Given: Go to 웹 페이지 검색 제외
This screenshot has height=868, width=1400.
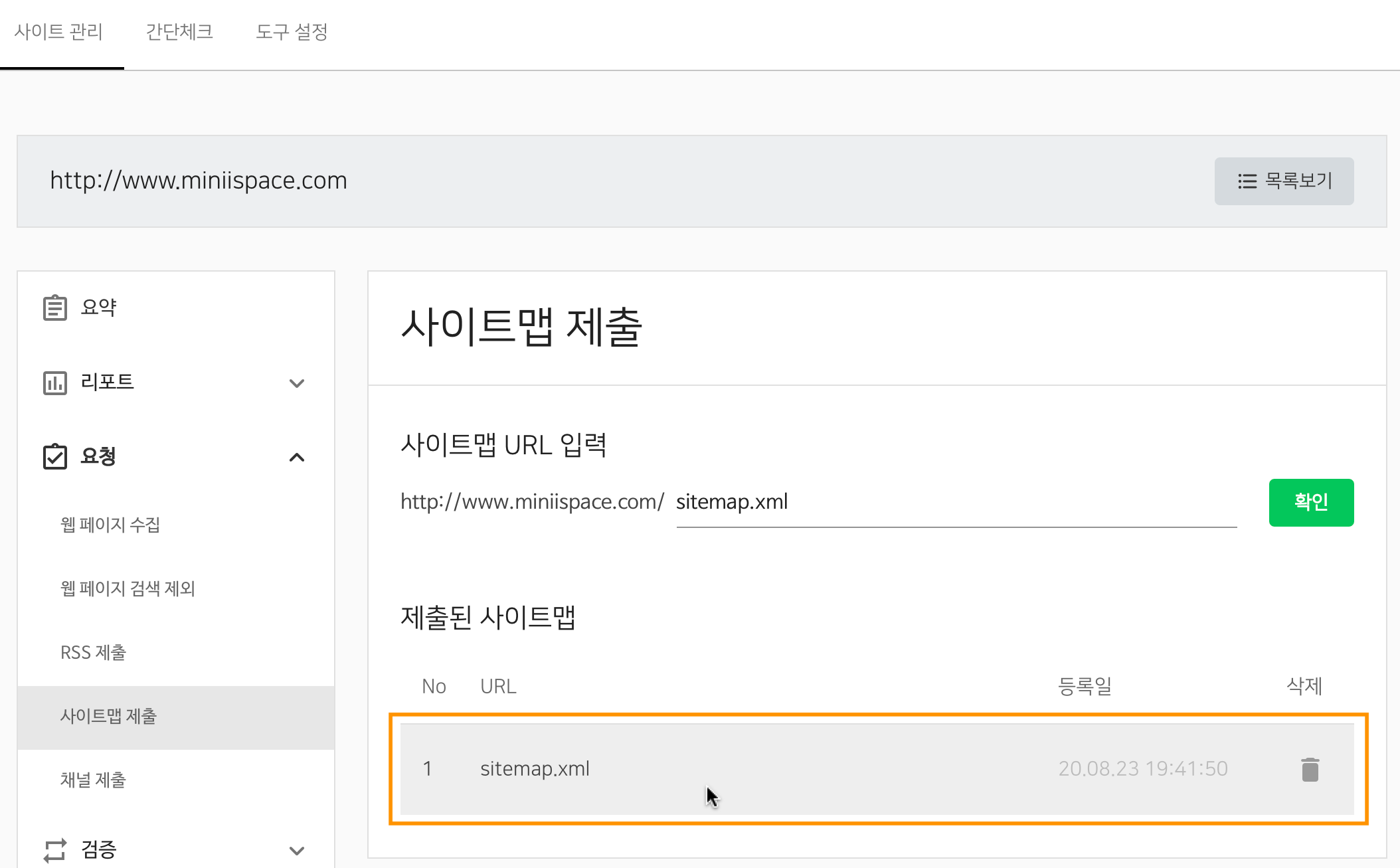Looking at the screenshot, I should [128, 588].
